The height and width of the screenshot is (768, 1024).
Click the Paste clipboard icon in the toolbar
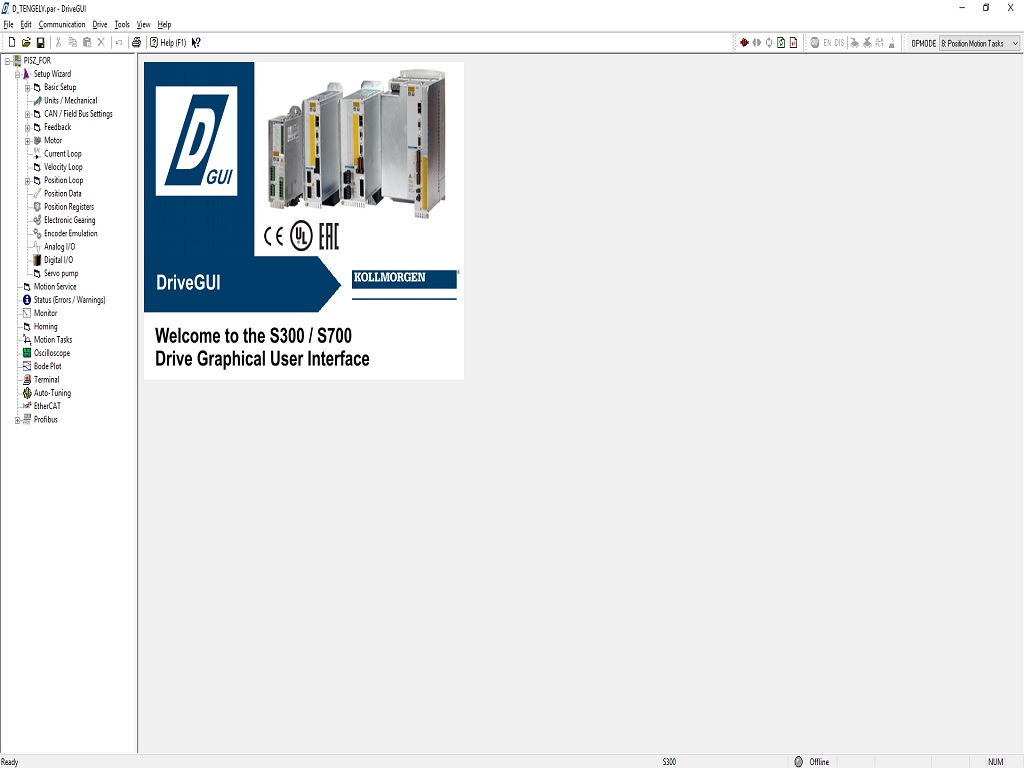(x=87, y=42)
